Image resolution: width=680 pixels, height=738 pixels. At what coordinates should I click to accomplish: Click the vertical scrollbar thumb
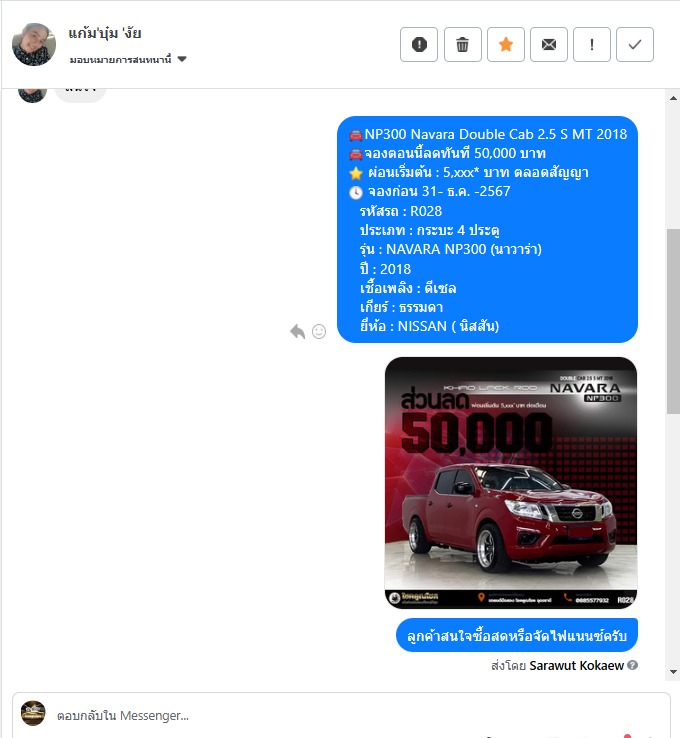coord(673,321)
